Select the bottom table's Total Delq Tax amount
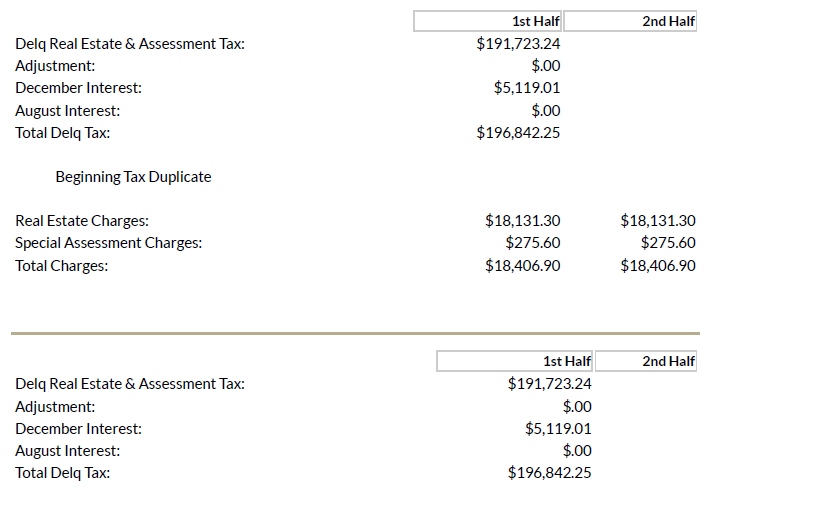 pyautogui.click(x=549, y=473)
